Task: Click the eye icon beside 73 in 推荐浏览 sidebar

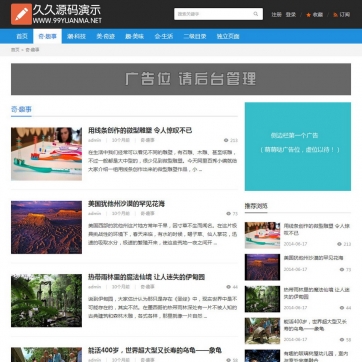Action: 342,270
